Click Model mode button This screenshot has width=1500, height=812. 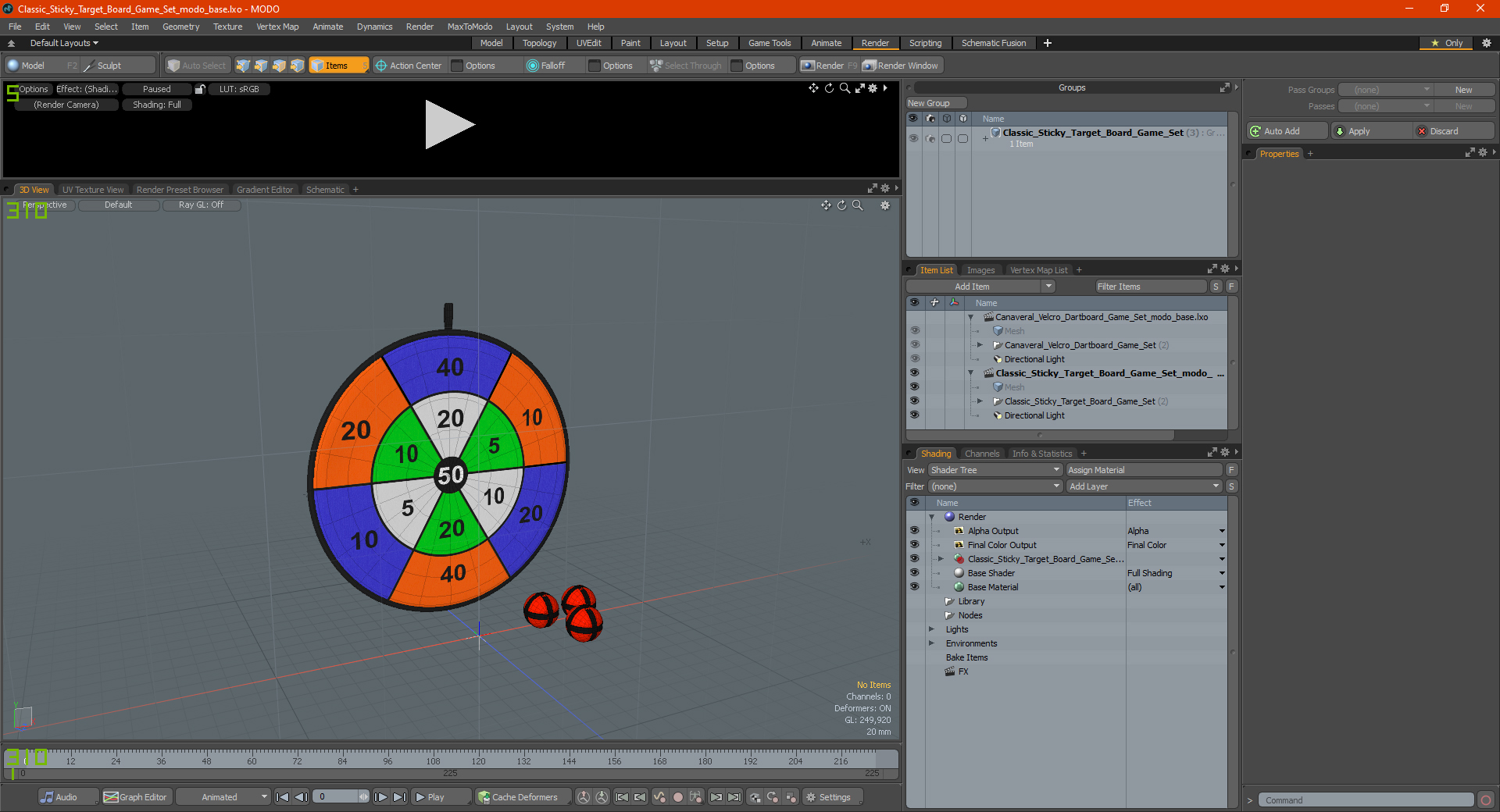coord(41,66)
